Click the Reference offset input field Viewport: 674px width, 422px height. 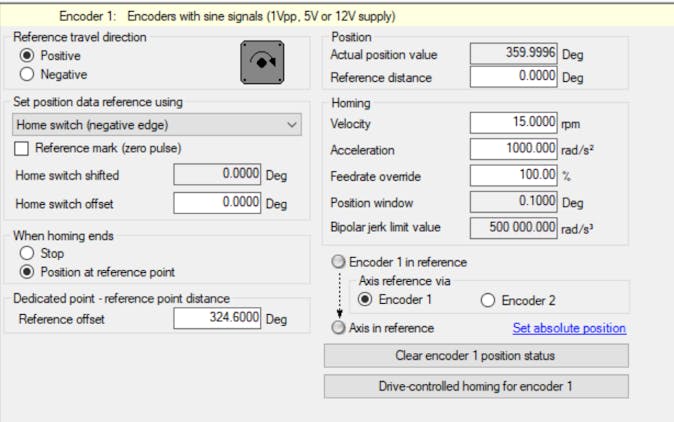tap(218, 319)
